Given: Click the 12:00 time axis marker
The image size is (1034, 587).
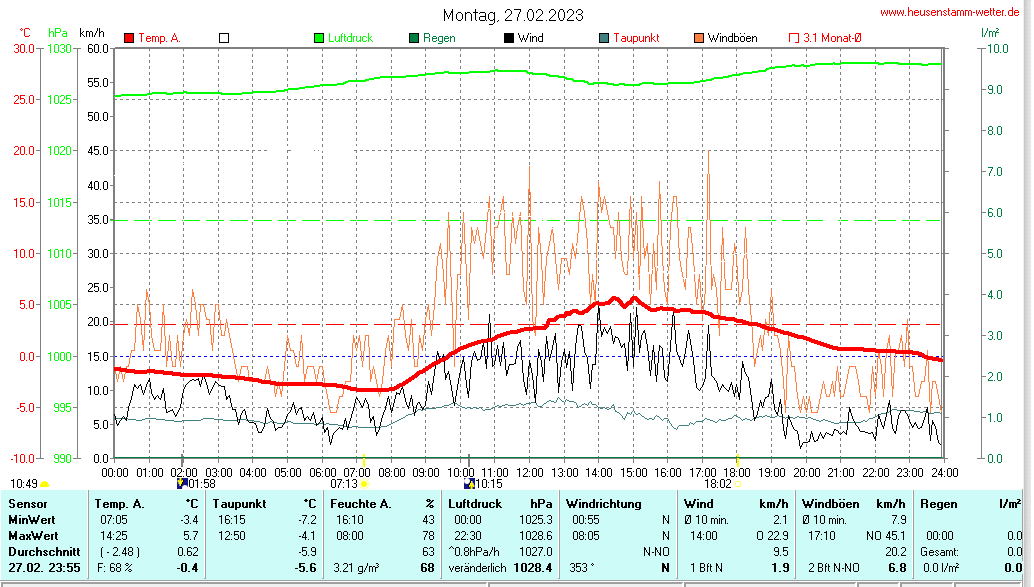Looking at the screenshot, I should tap(529, 472).
